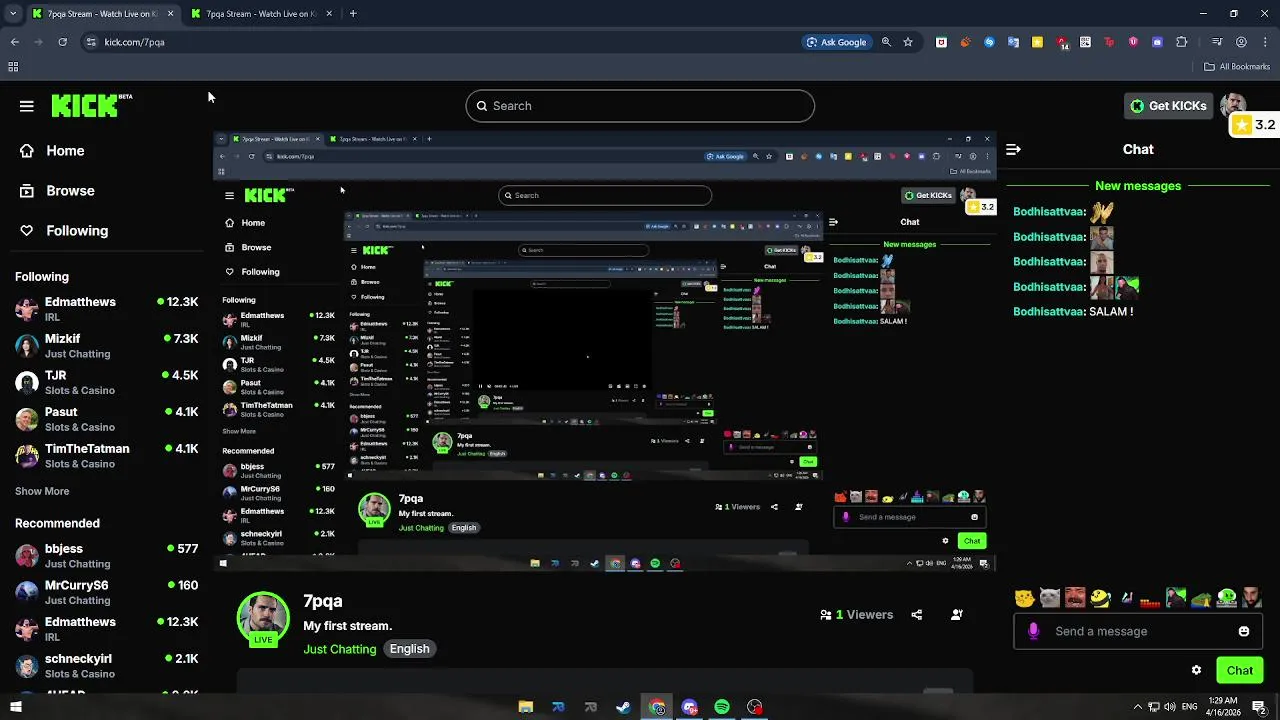Open TJR channel in Following
1280x720 pixels.
pyautogui.click(x=106, y=382)
